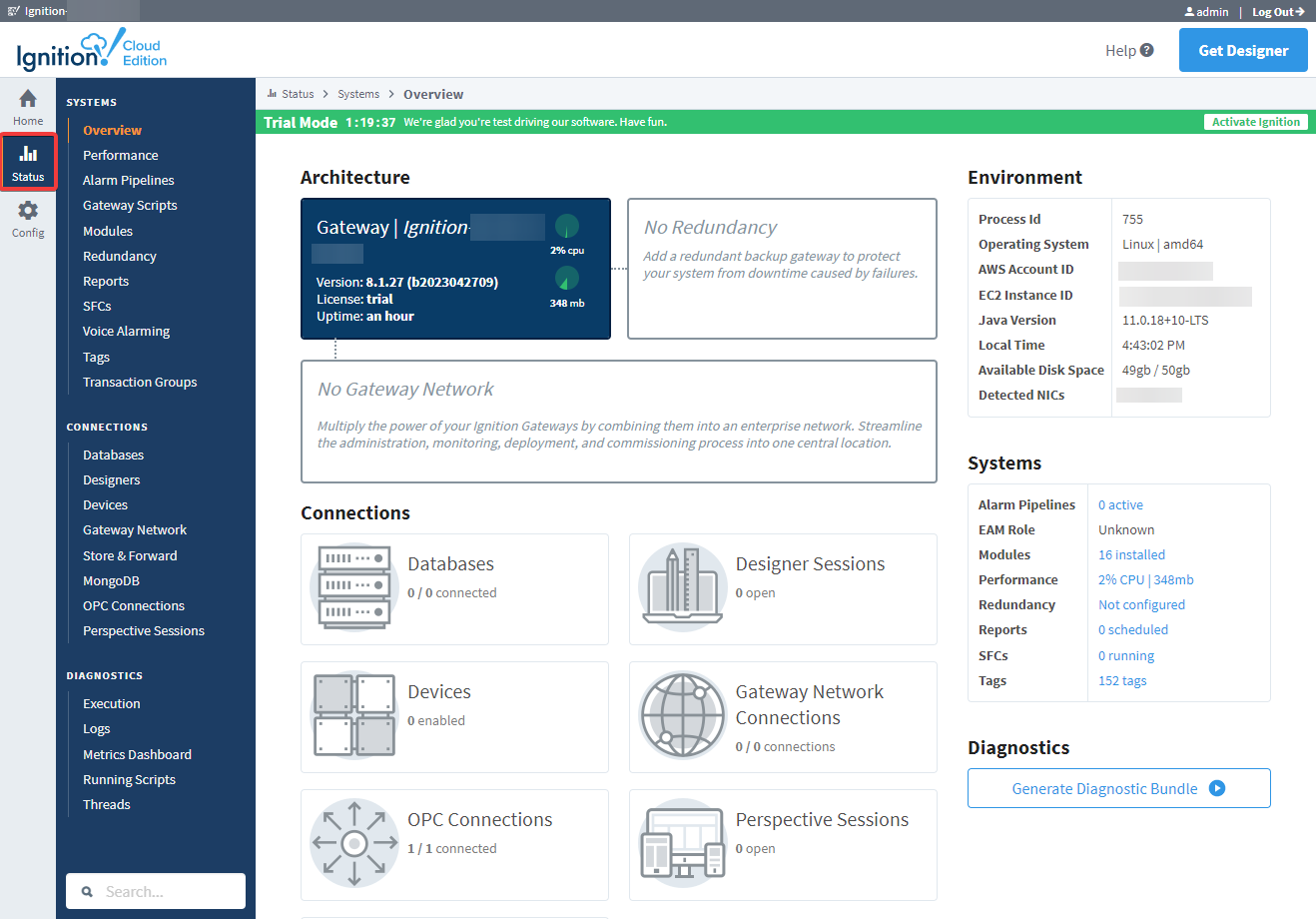Click the memory usage gauge icon
The height and width of the screenshot is (919, 1316).
[x=567, y=278]
